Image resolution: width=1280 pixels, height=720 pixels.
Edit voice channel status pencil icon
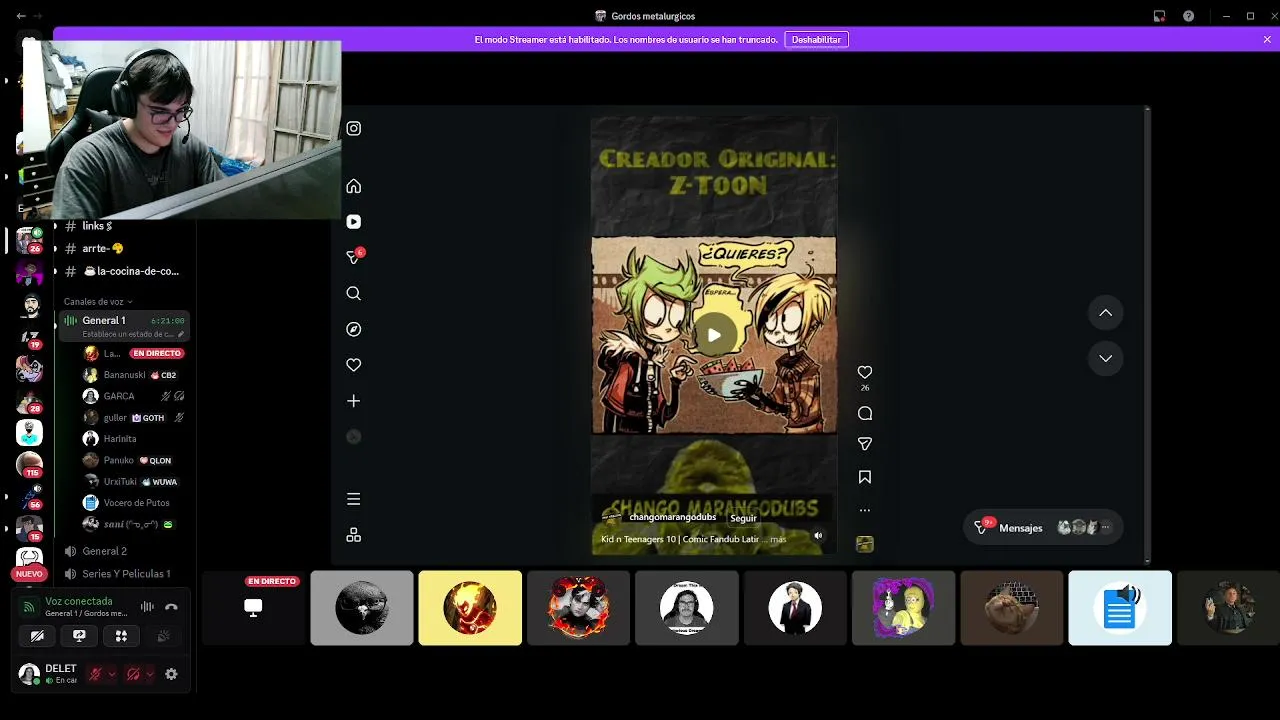click(x=181, y=334)
